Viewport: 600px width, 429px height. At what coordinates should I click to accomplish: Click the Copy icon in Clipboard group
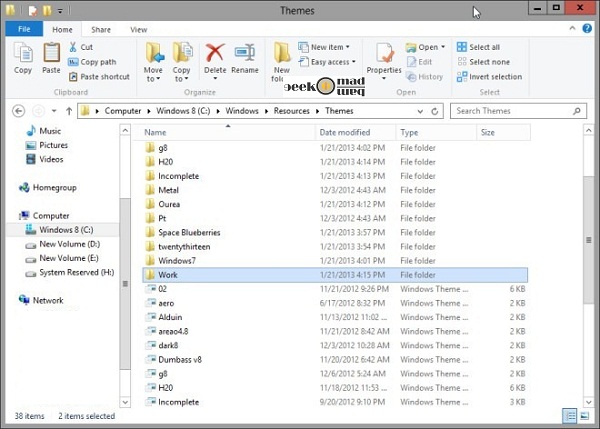pyautogui.click(x=23, y=53)
